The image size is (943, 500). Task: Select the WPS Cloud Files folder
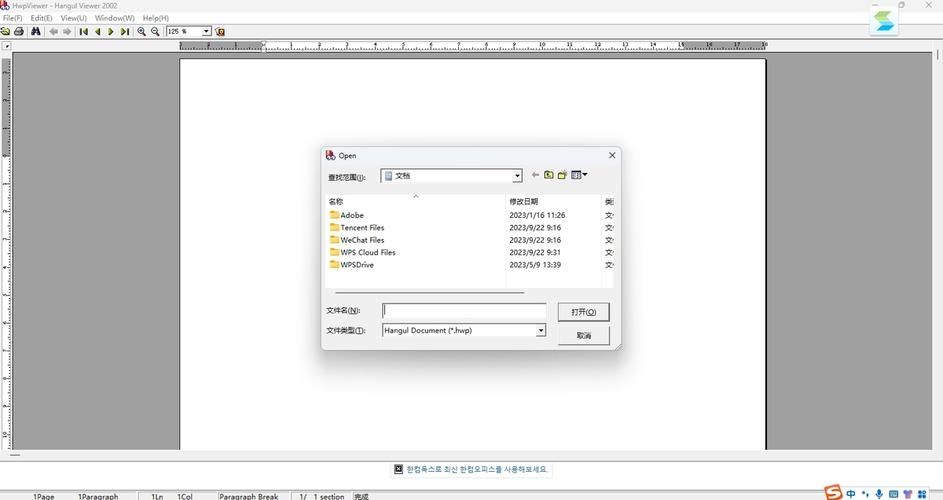pos(367,253)
